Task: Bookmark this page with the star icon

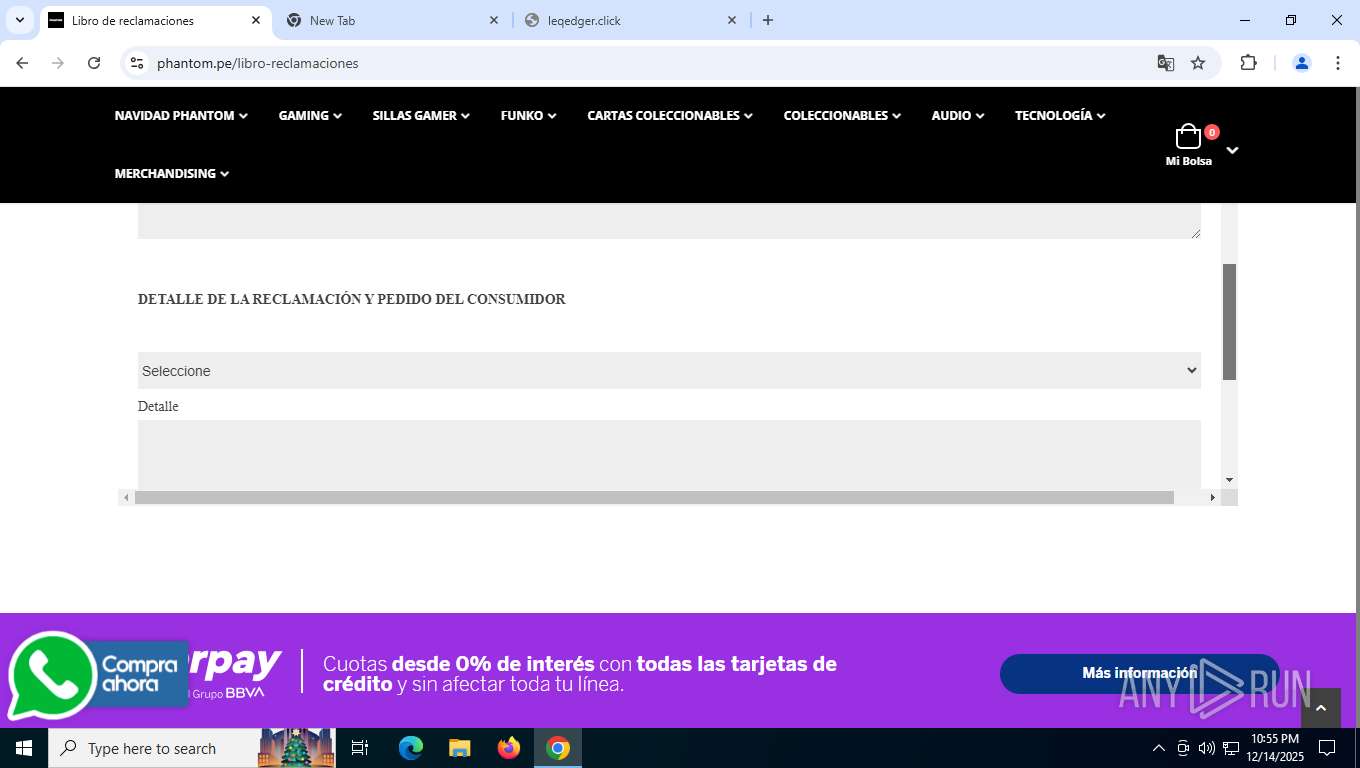Action: pos(1198,63)
